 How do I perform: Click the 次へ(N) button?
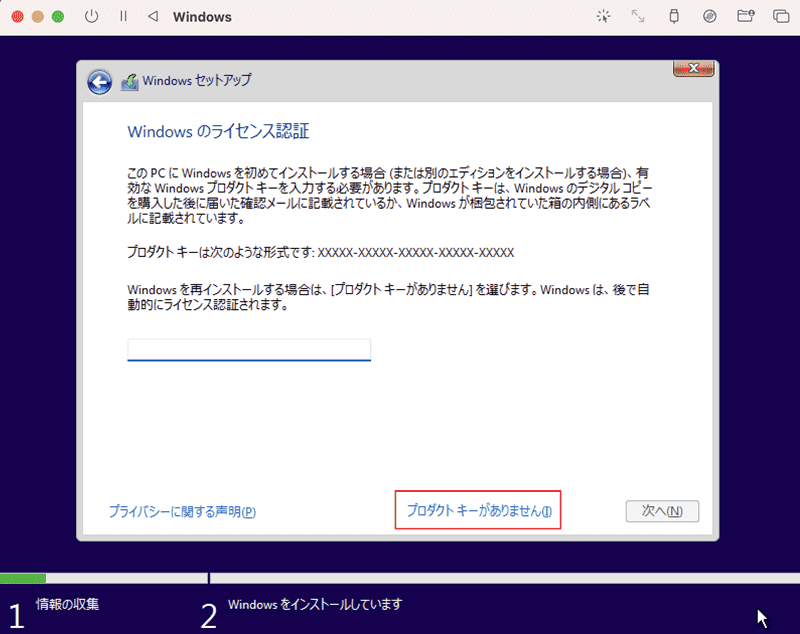(662, 511)
